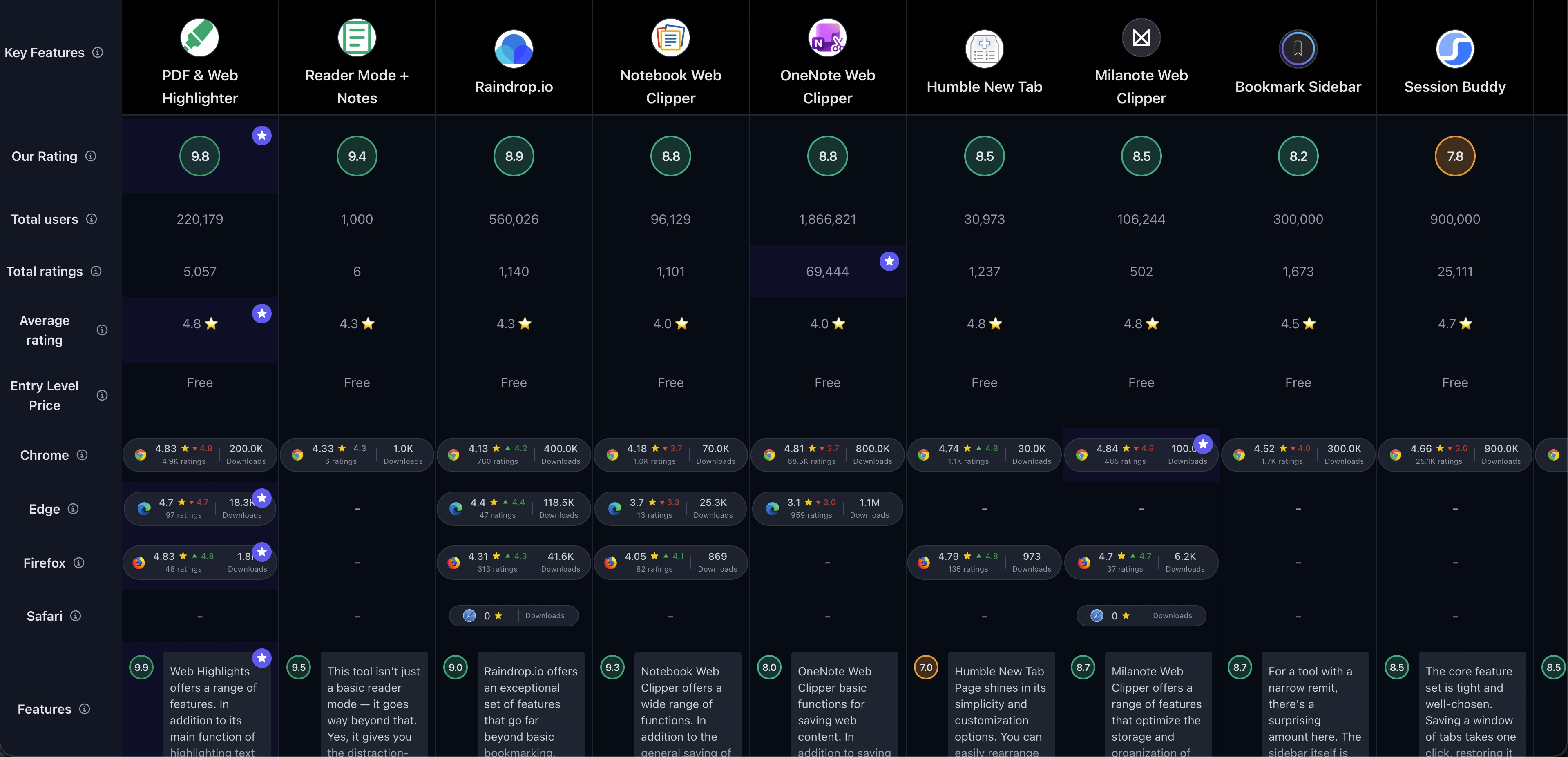Select total users value 560,026

tap(514, 219)
